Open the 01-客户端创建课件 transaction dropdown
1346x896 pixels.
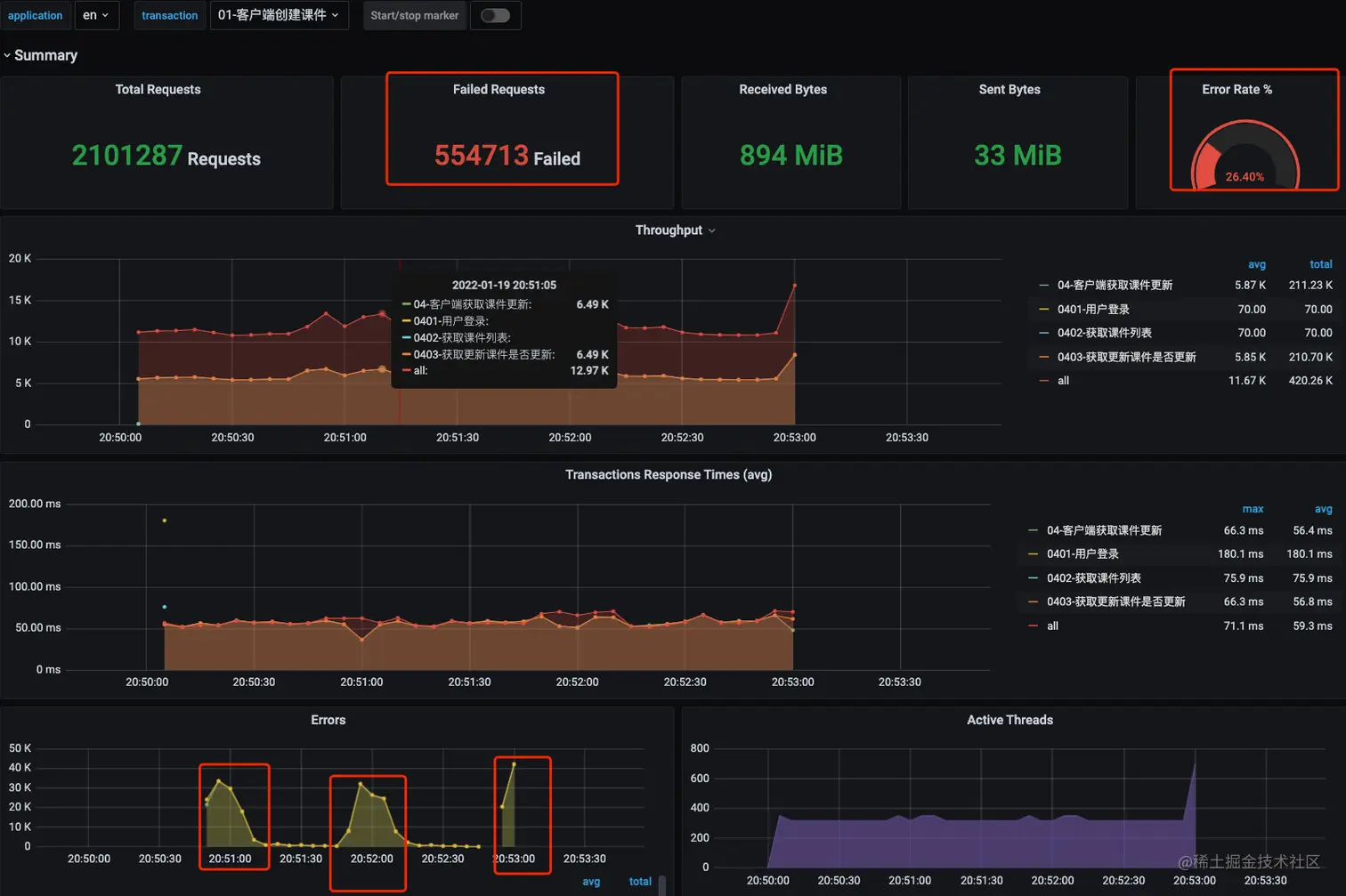coord(279,15)
